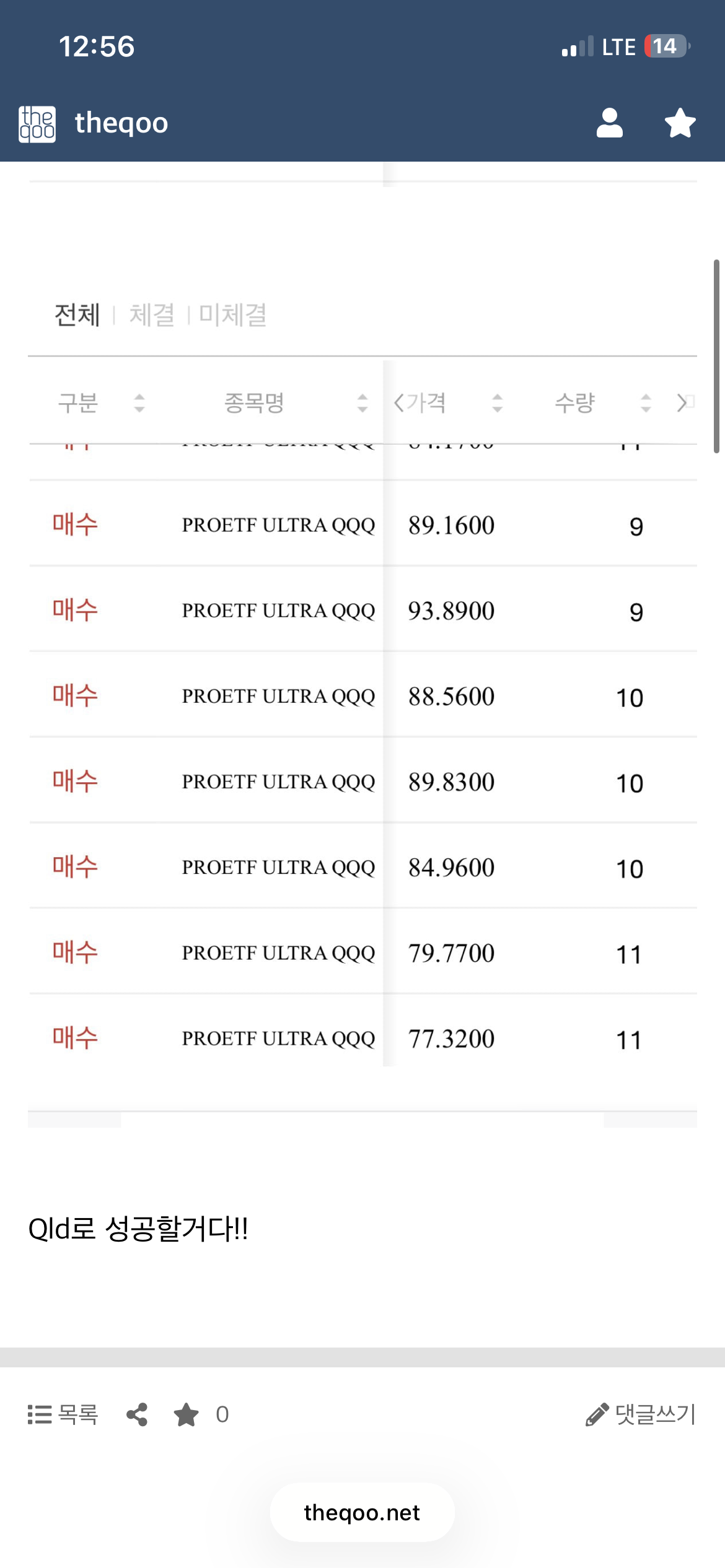Tap the pencil 댓글쓰기 icon
This screenshot has width=725, height=1568.
point(597,1415)
